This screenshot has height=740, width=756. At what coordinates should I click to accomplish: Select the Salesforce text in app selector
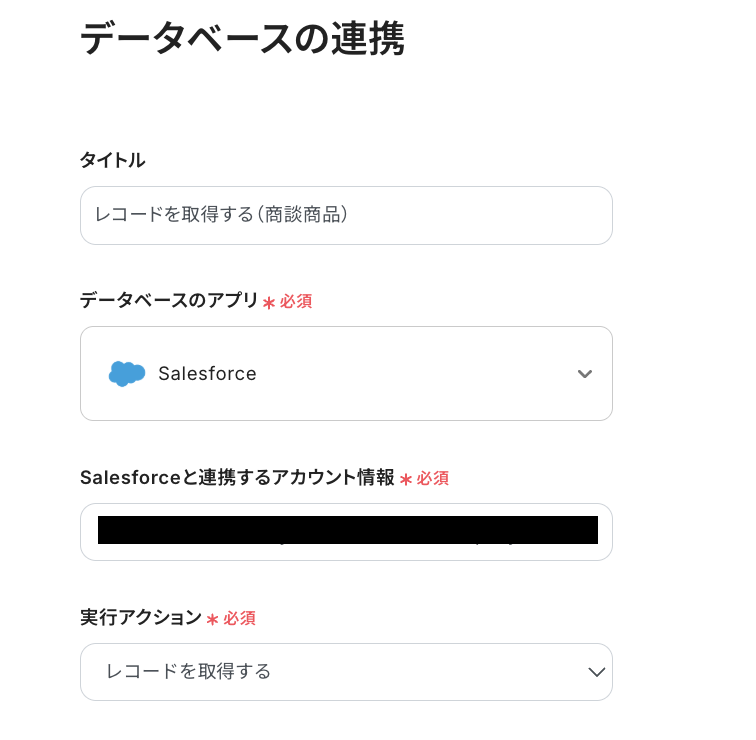tap(207, 374)
